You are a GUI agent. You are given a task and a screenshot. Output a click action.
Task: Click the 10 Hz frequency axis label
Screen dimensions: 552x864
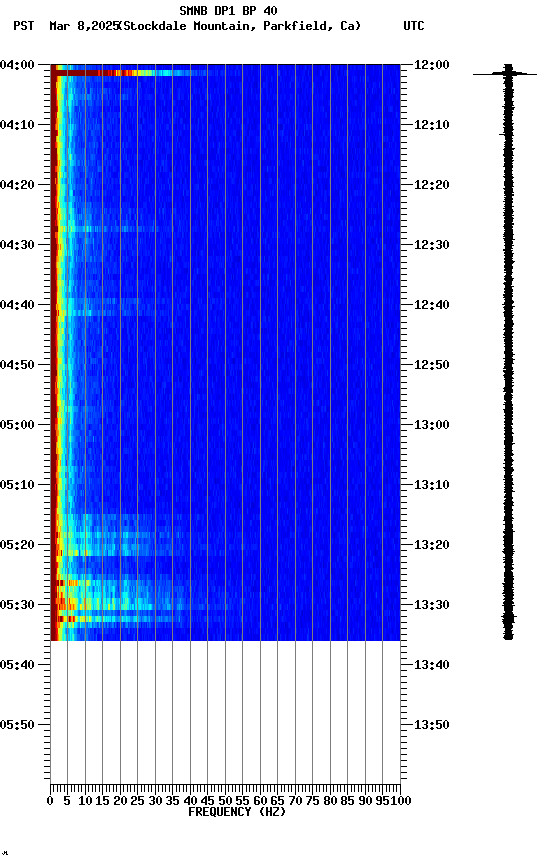[85, 801]
